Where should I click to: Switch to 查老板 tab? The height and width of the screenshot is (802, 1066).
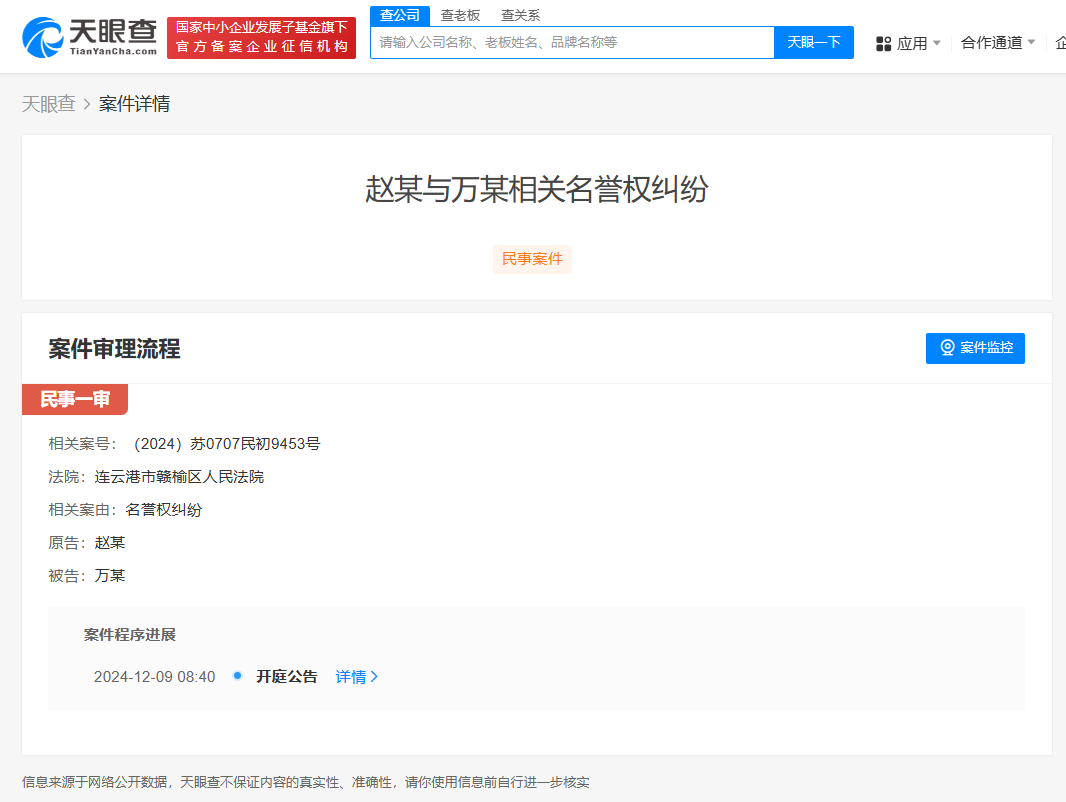click(460, 16)
